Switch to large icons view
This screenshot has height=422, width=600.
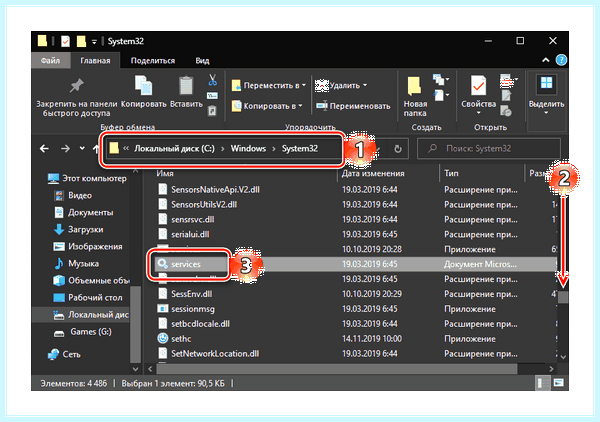pyautogui.click(x=559, y=383)
